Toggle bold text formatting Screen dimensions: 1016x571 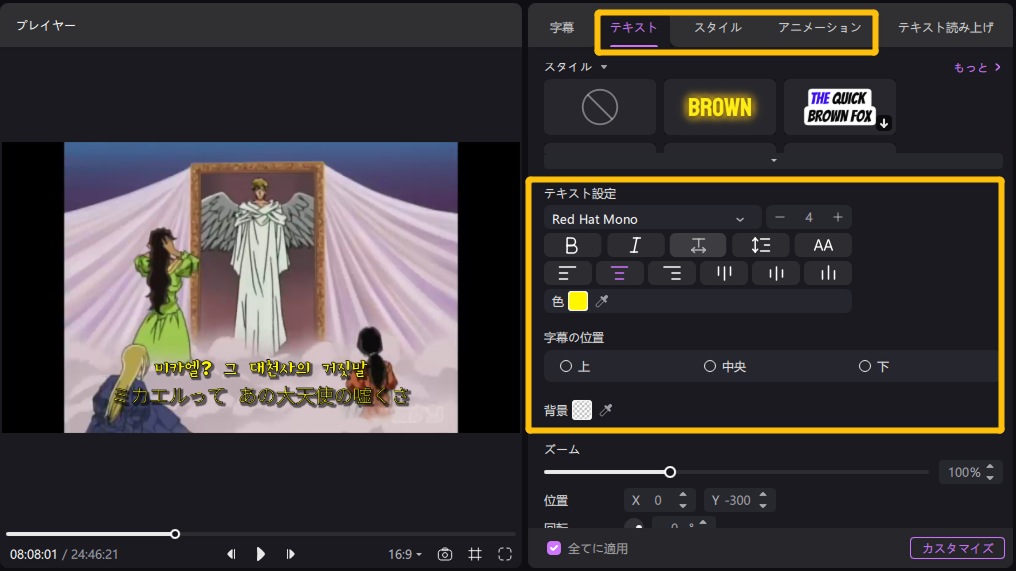pos(571,246)
